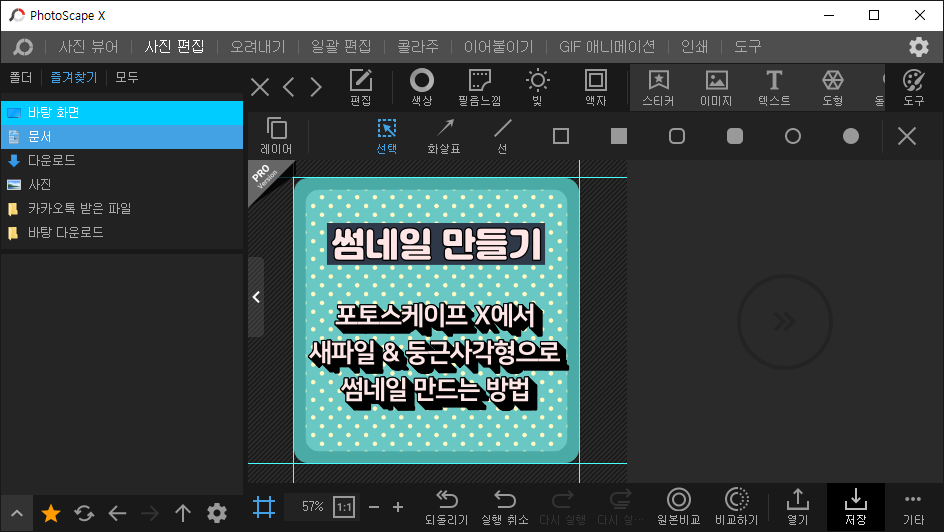Viewport: 944px width, 532px height.
Task: Open the 필름느낌 film effect tool
Action: pyautogui.click(x=479, y=87)
